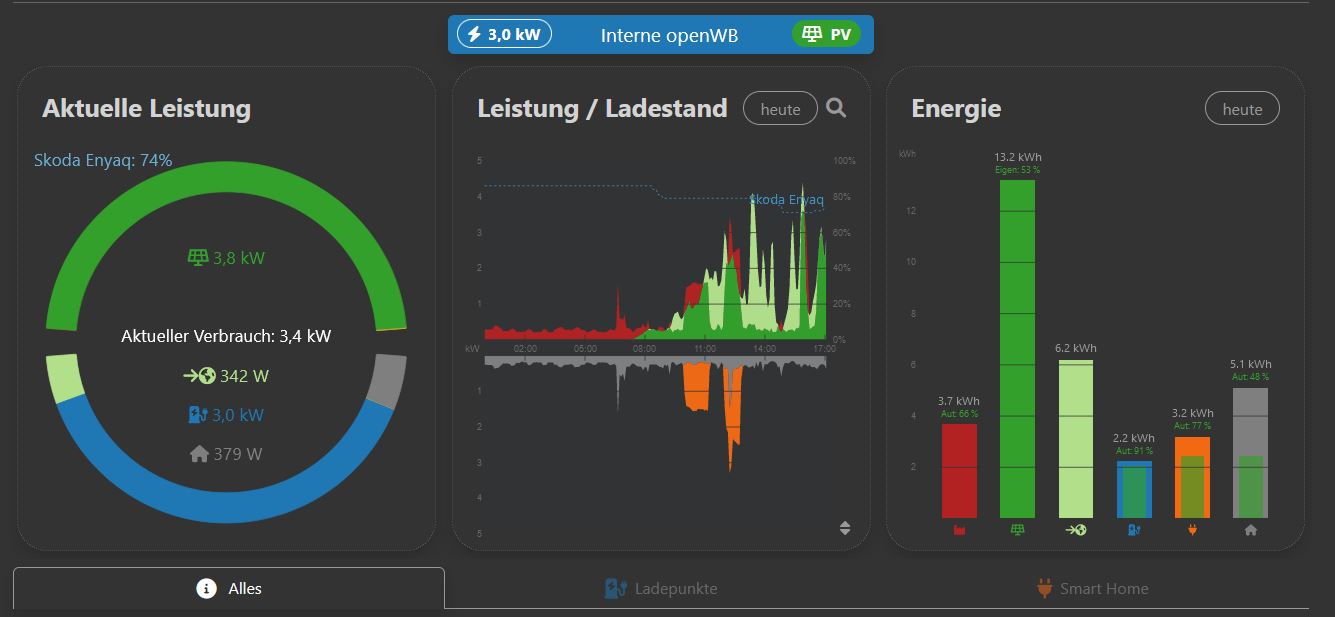1335x617 pixels.
Task: Click the solar panel icon in the PV badge
Action: click(x=812, y=35)
